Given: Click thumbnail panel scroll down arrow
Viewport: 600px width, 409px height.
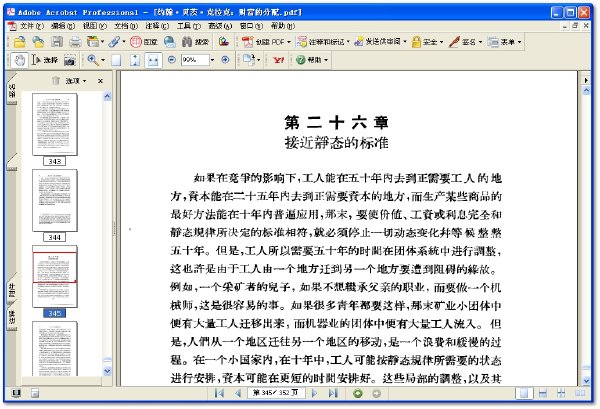Looking at the screenshot, I should (x=108, y=371).
